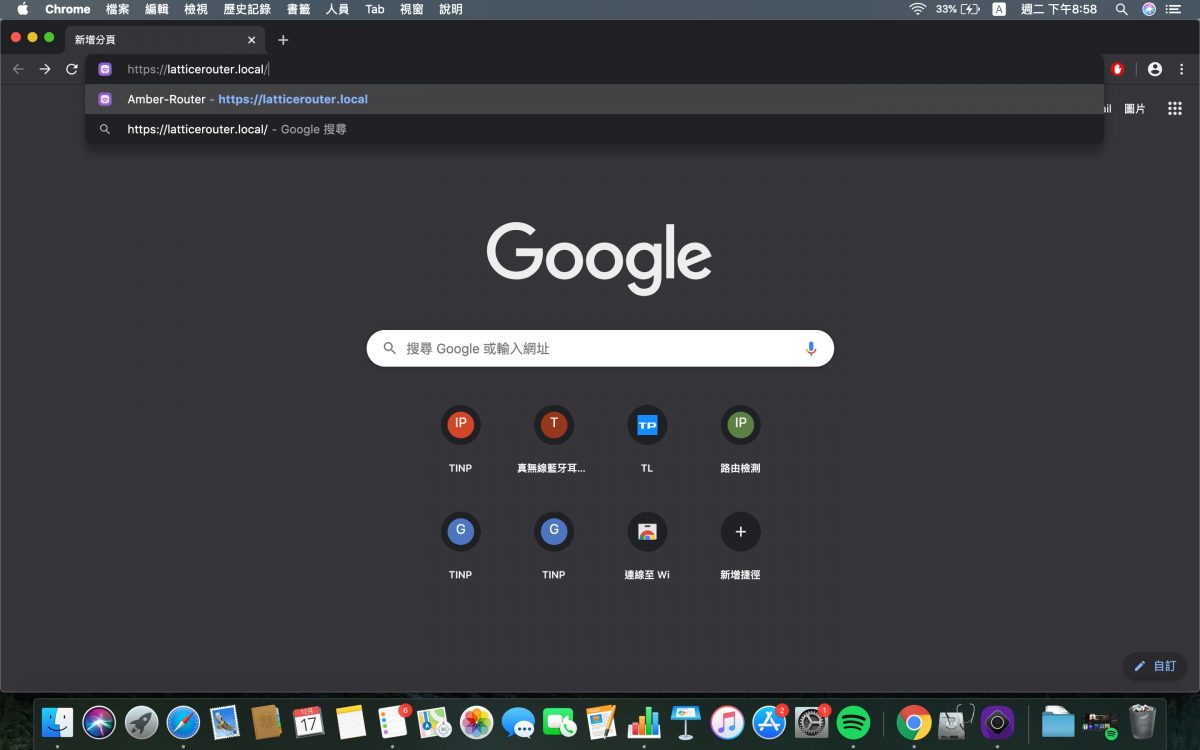This screenshot has width=1200, height=750.
Task: Open the Chrome app menu
Action: coord(68,9)
